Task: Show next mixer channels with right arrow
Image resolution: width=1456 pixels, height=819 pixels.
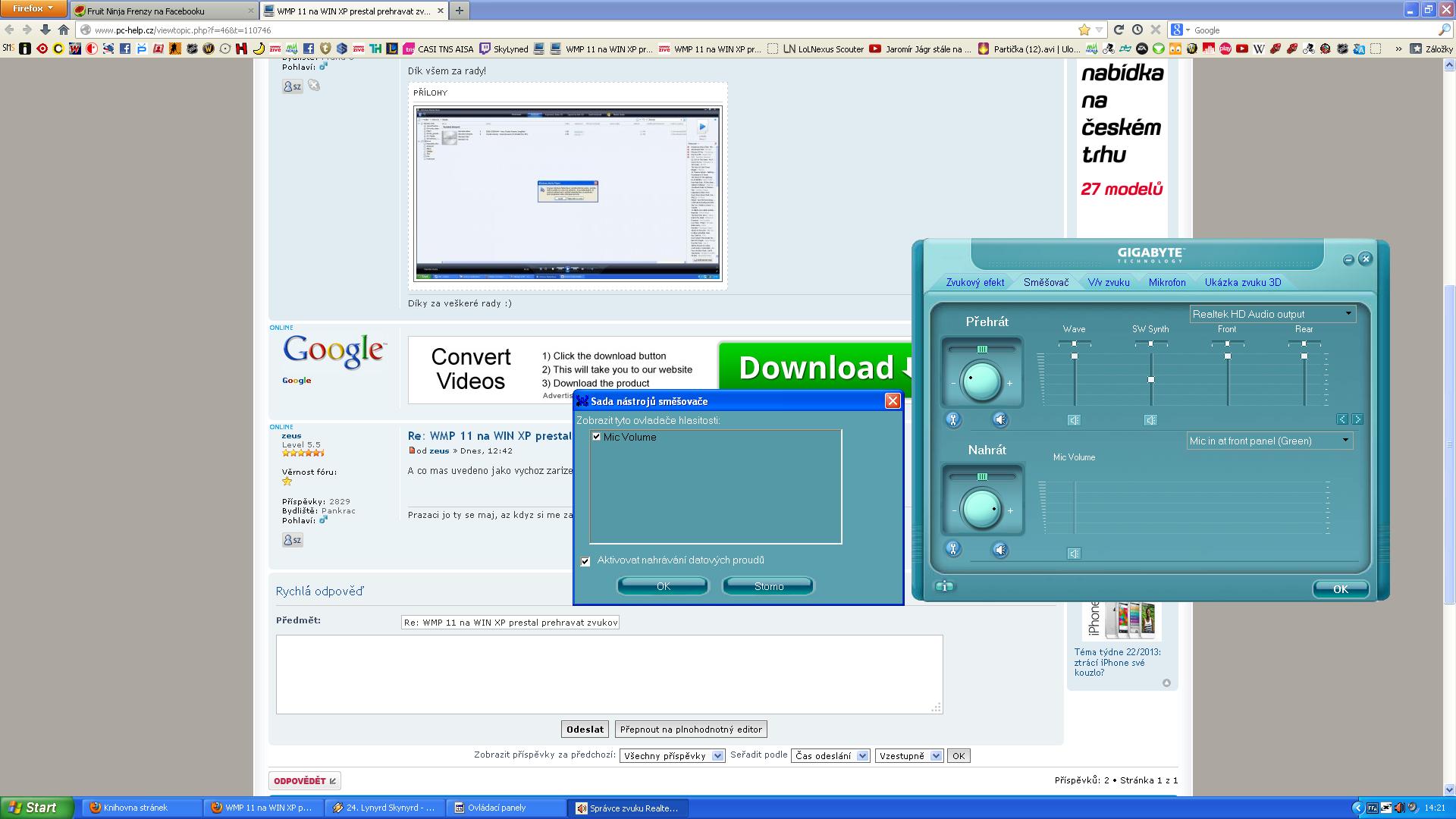Action: [1357, 419]
